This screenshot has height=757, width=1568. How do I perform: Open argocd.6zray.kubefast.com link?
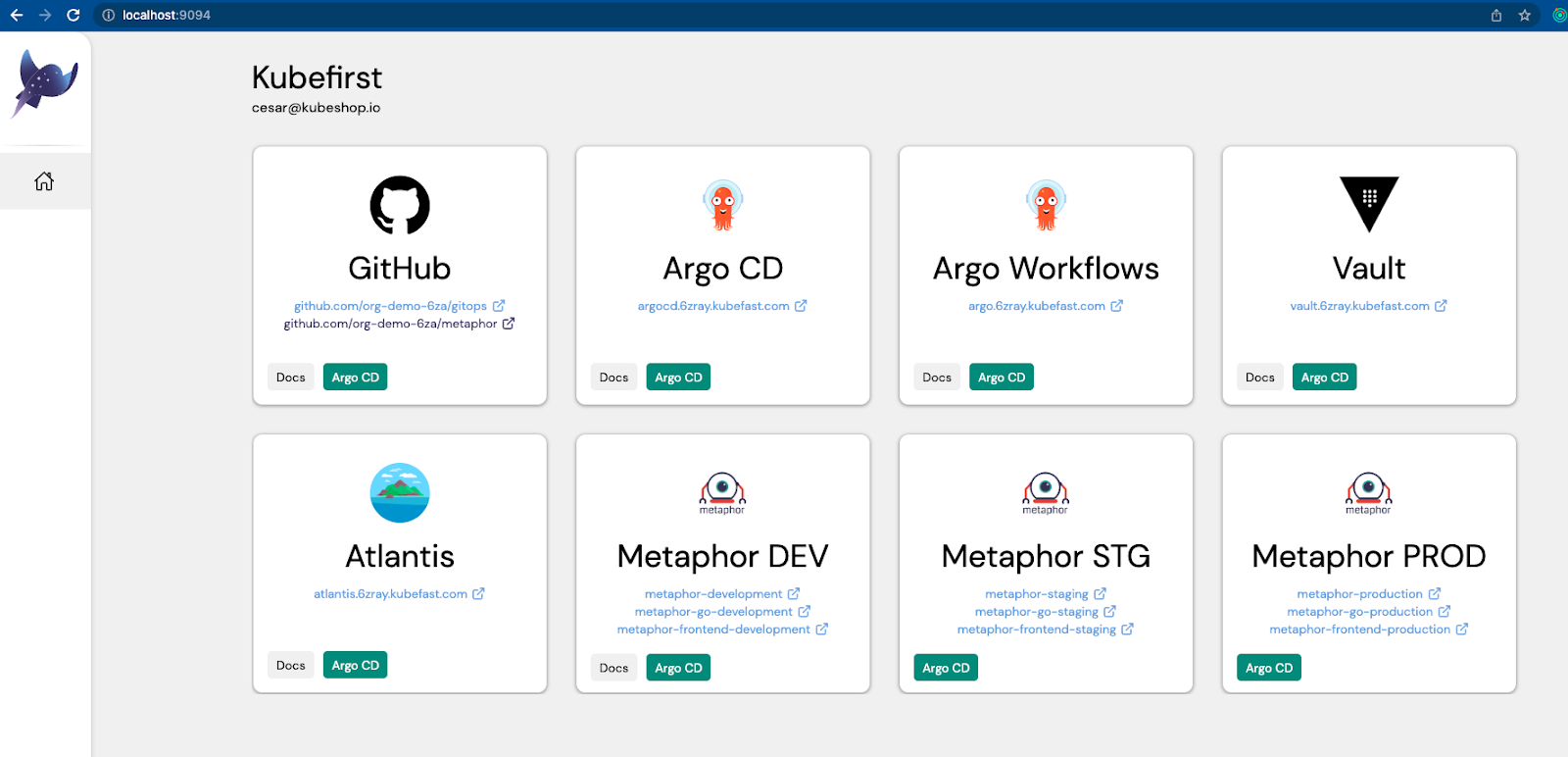[x=713, y=306]
